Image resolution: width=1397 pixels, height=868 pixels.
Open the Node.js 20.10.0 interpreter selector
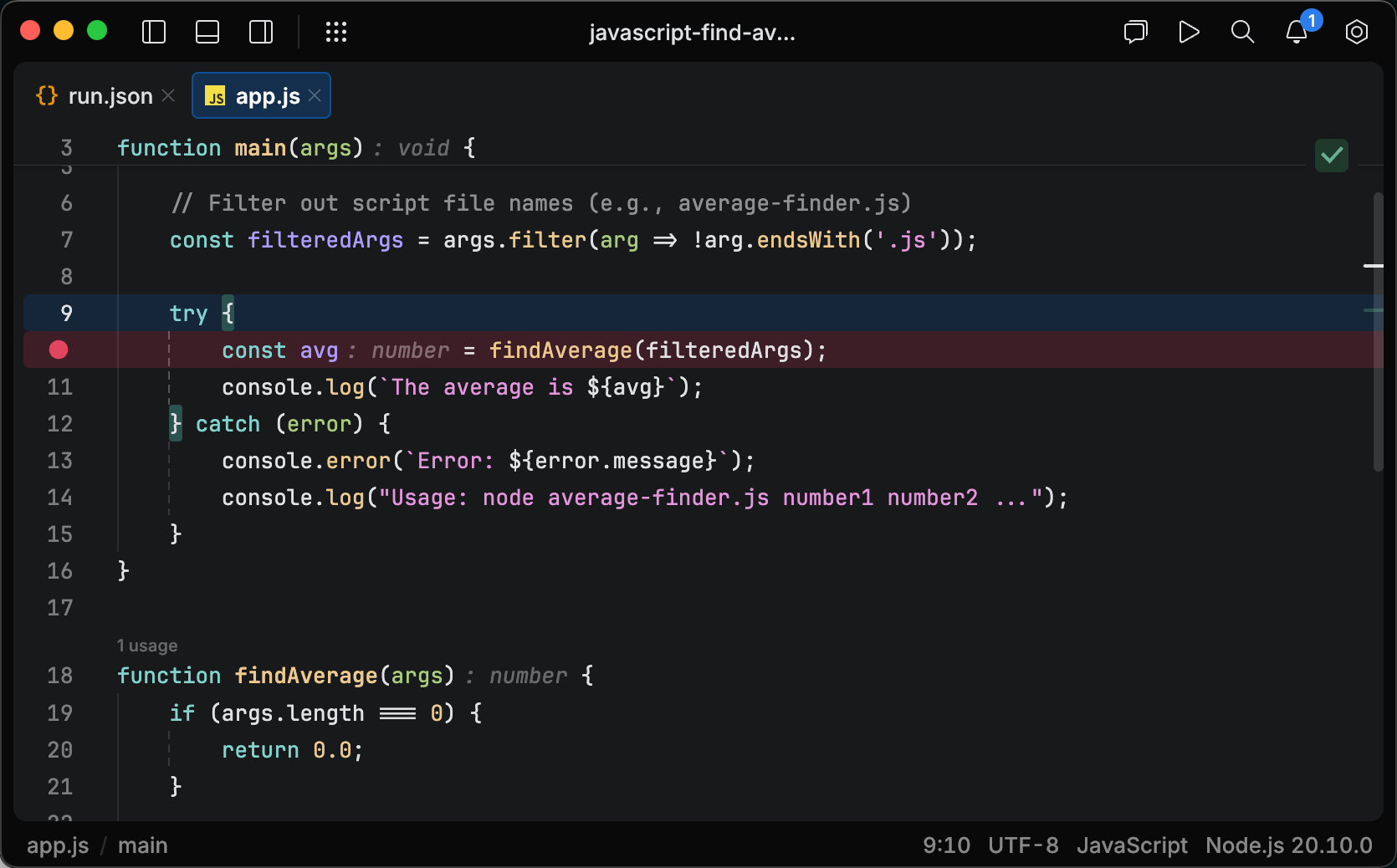coord(1290,845)
